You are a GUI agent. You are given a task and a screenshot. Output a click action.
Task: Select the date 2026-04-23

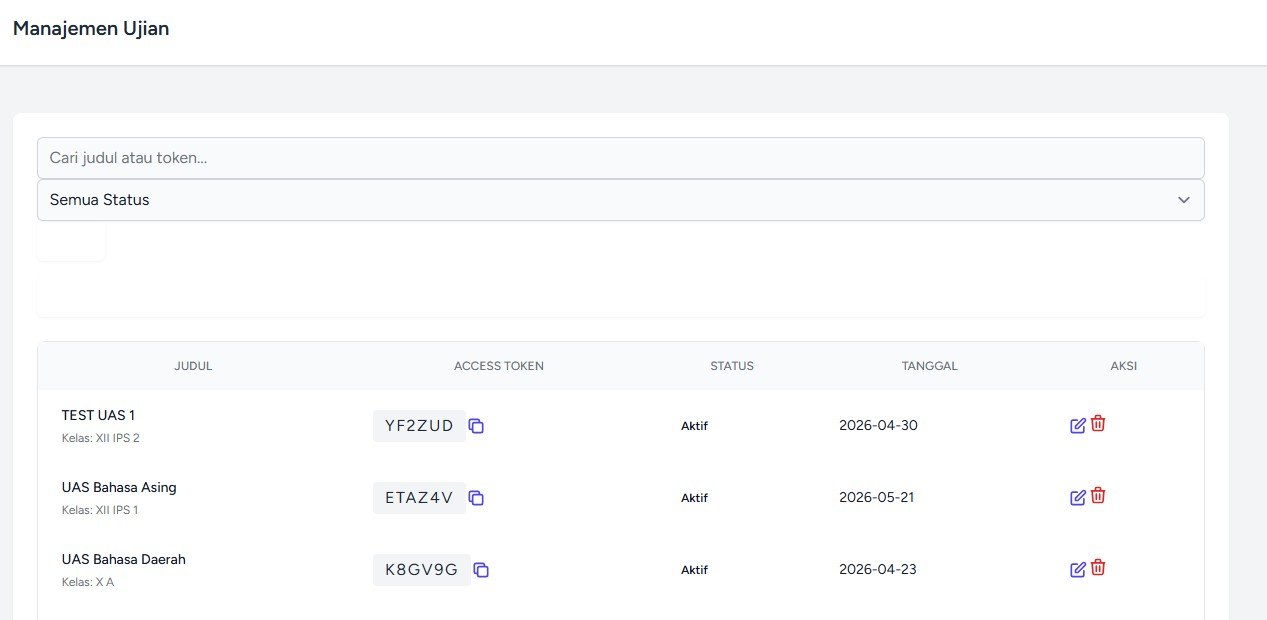878,569
